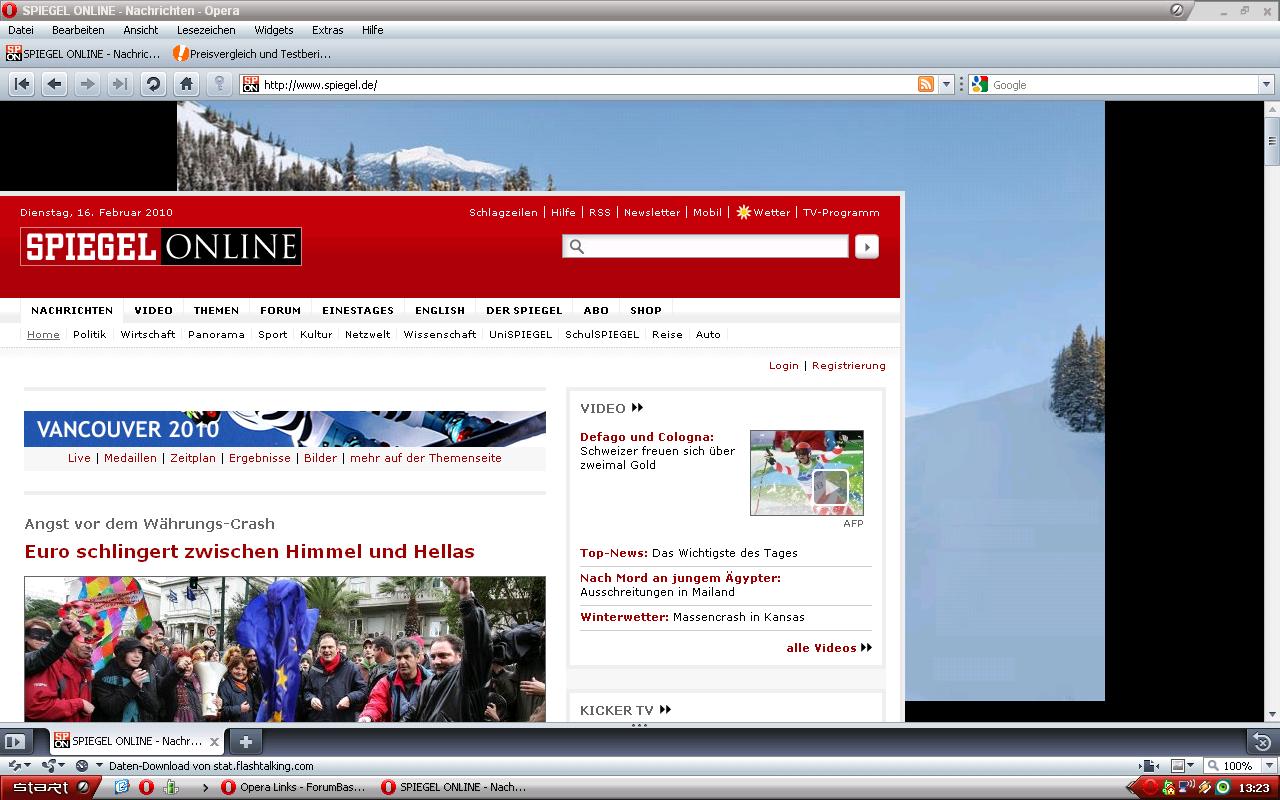
Task: Open the VANCOUVER 2010 banner
Action: 285,429
